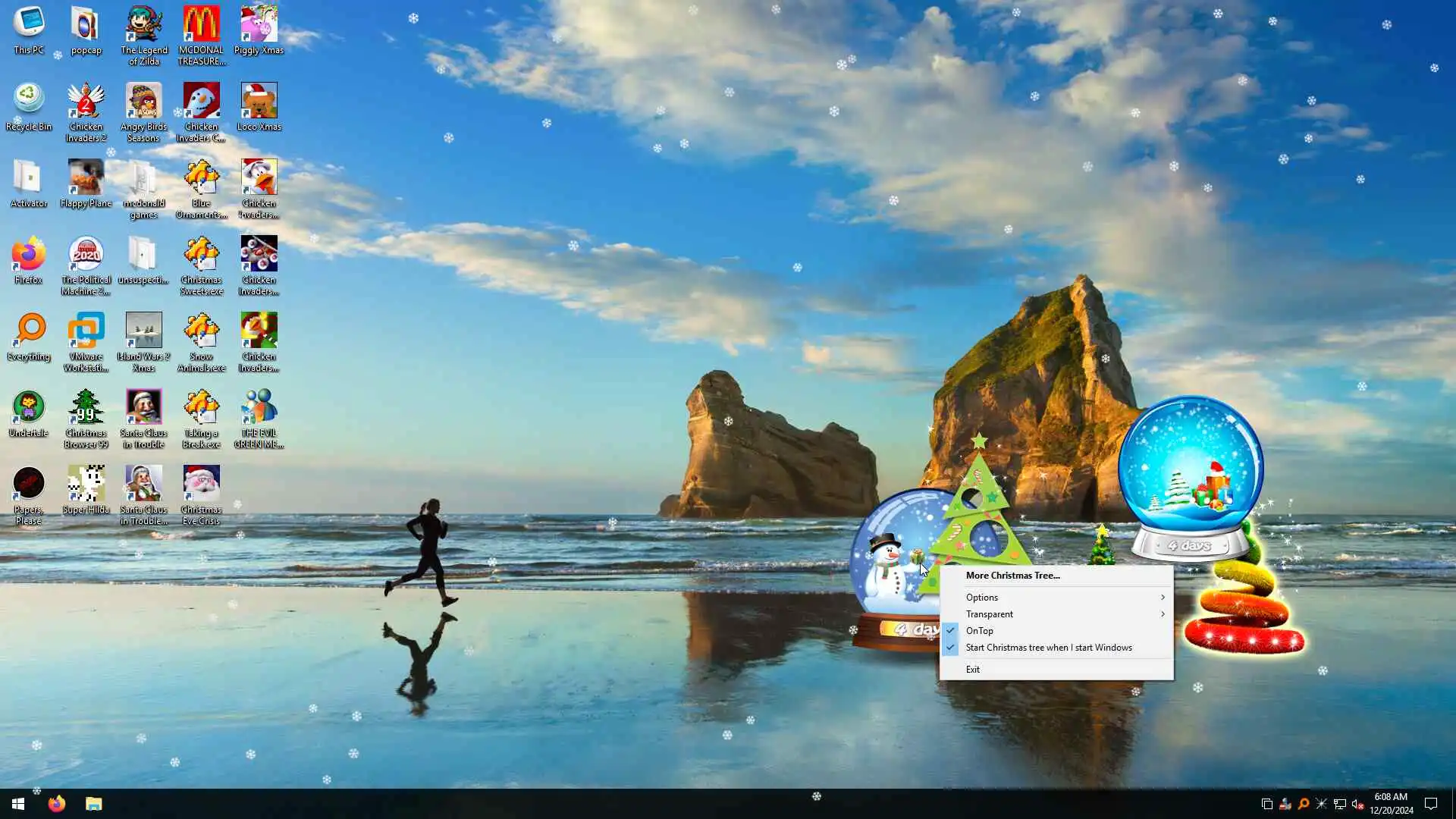The image size is (1456, 819).
Task: Open Firefox from the taskbar
Action: pyautogui.click(x=57, y=804)
